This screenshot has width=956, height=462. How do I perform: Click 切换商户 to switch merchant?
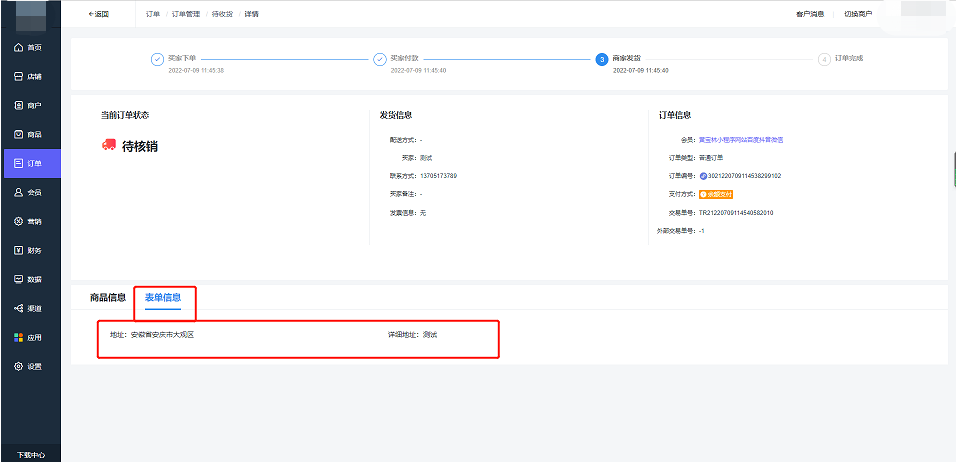click(858, 14)
